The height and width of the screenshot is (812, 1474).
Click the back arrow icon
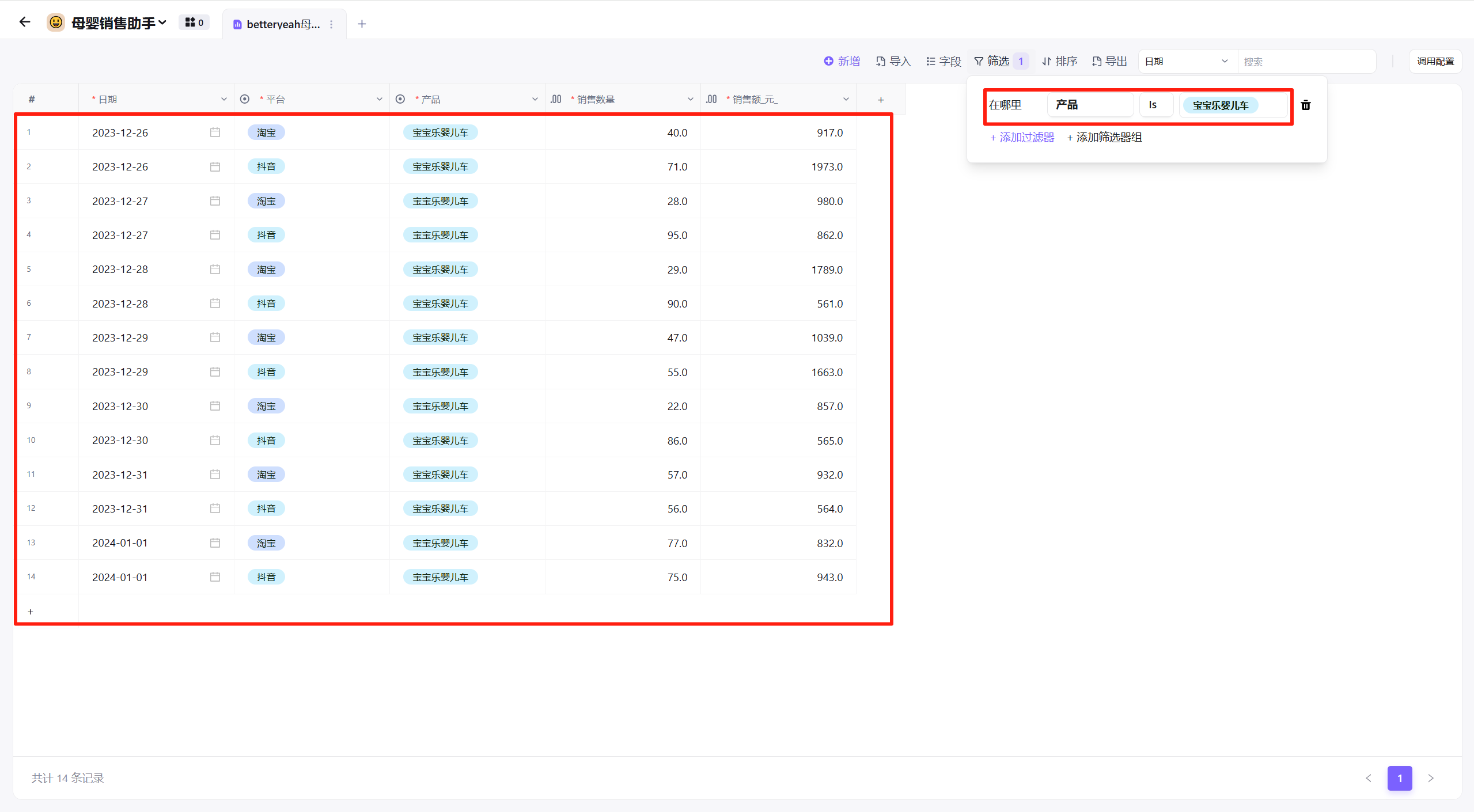24,22
